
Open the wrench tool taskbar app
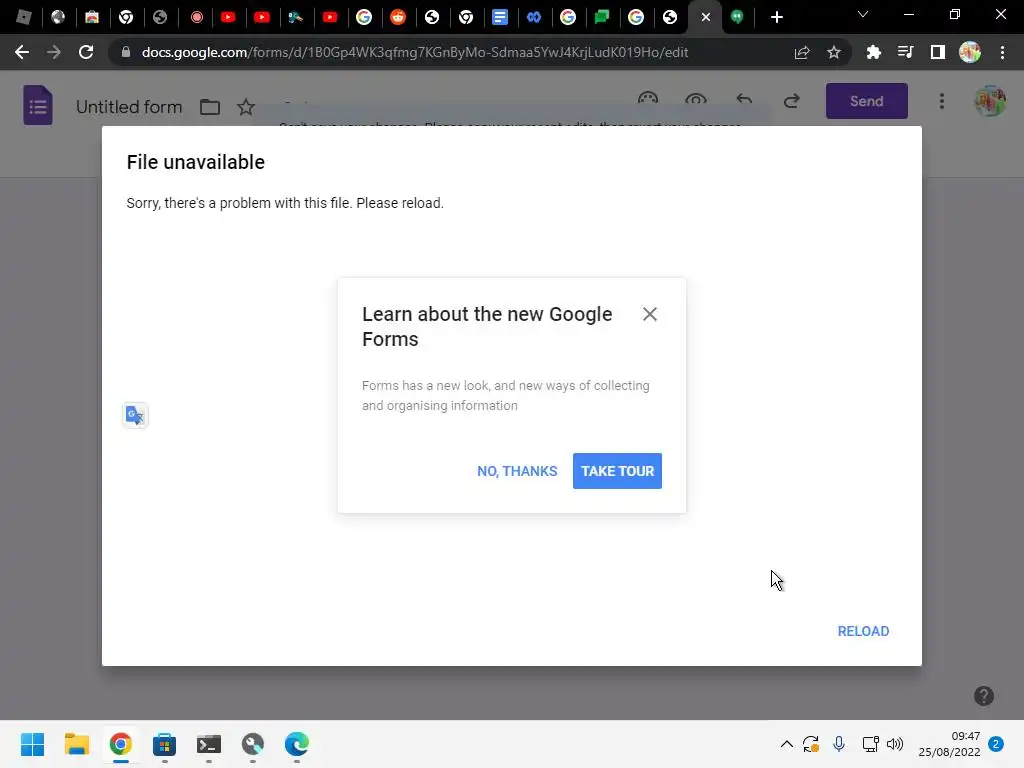pyautogui.click(x=253, y=744)
